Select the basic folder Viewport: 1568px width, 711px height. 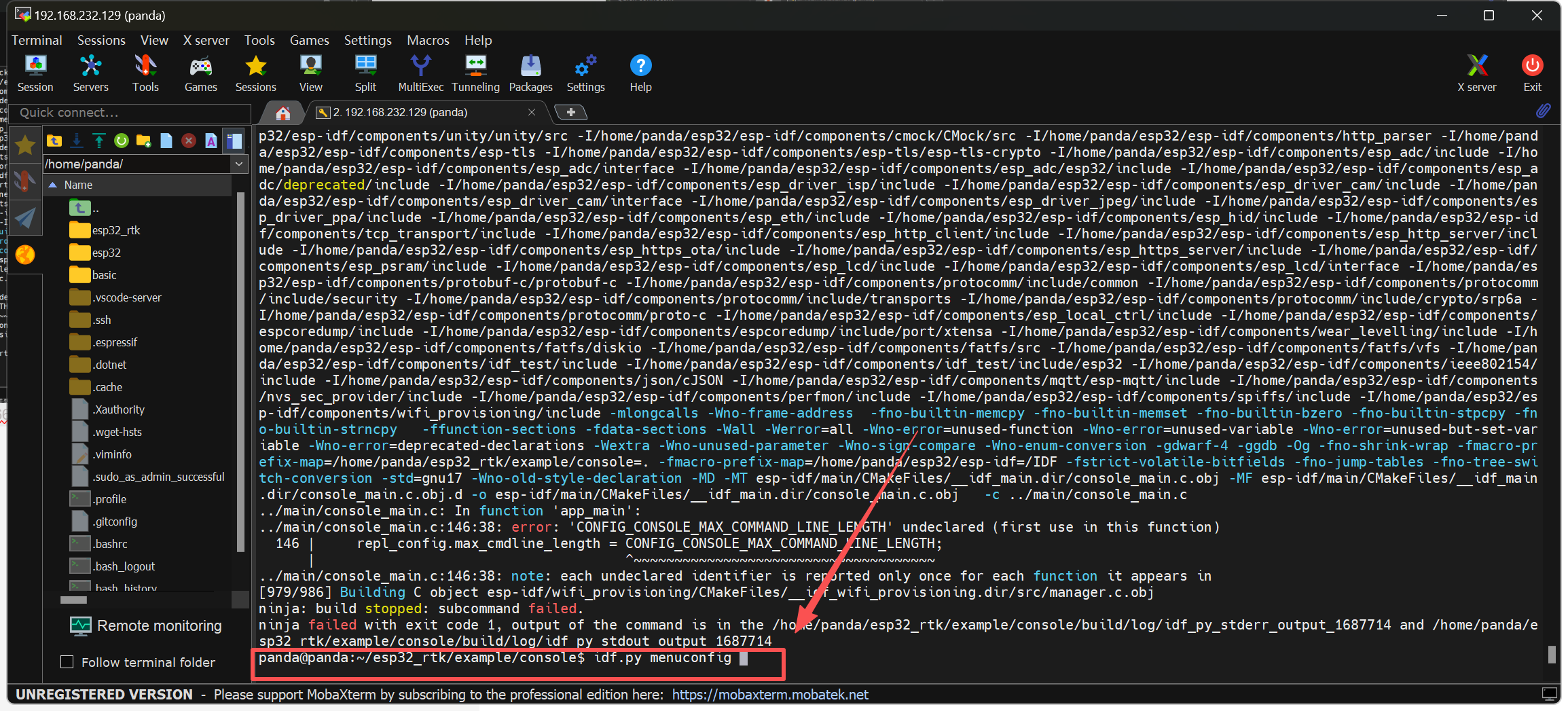click(x=94, y=275)
